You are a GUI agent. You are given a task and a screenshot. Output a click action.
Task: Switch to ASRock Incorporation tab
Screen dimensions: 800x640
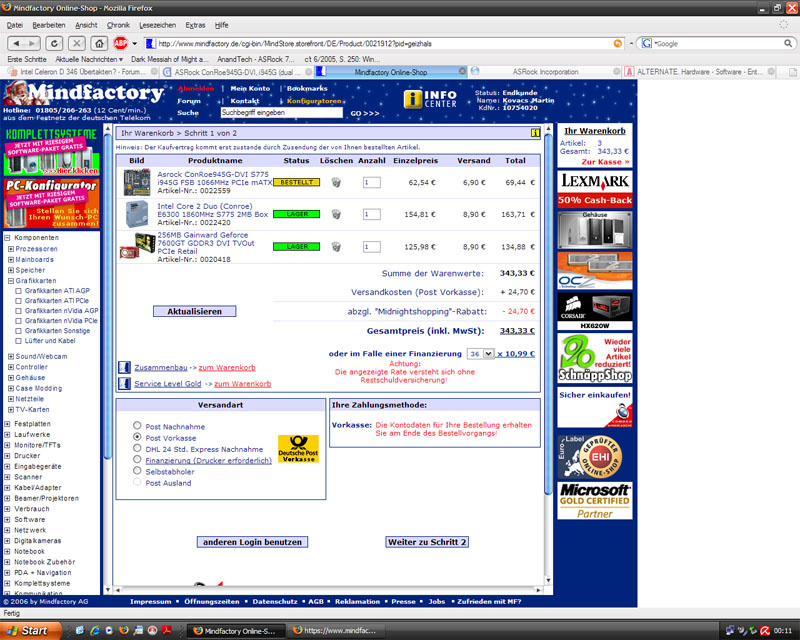pos(545,72)
